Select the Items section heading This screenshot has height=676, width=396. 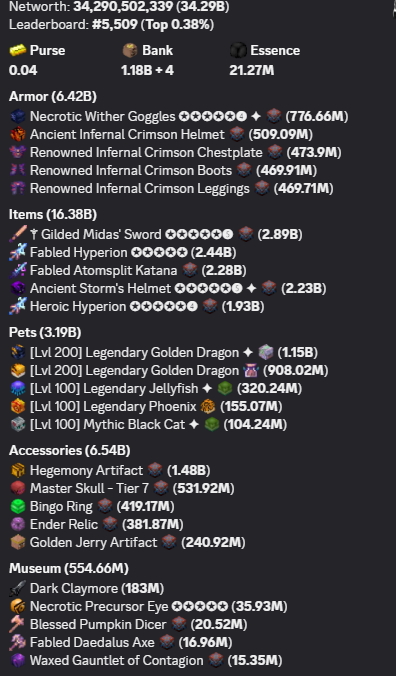tap(53, 214)
